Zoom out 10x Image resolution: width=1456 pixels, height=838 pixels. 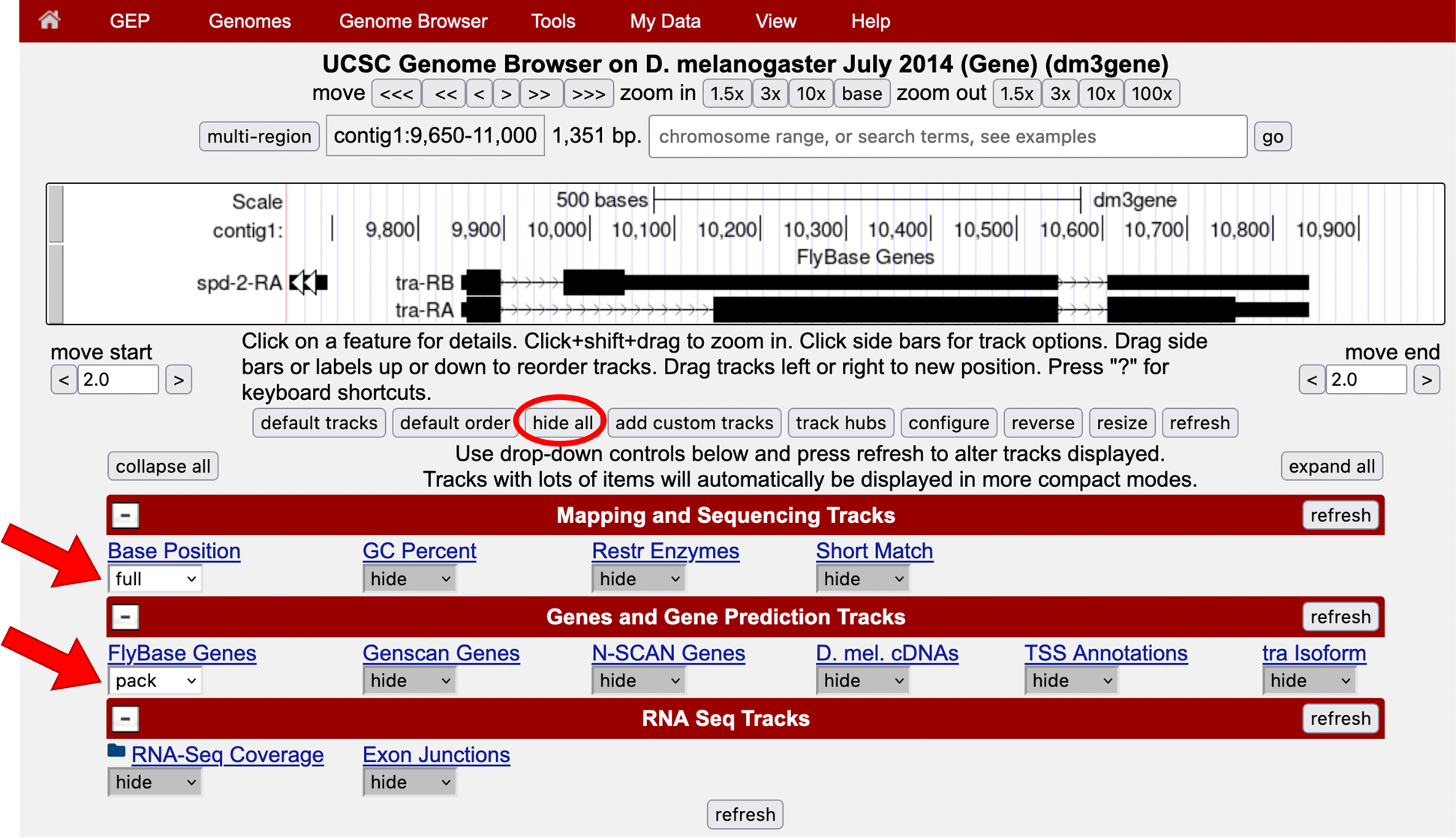pyautogui.click(x=1101, y=94)
